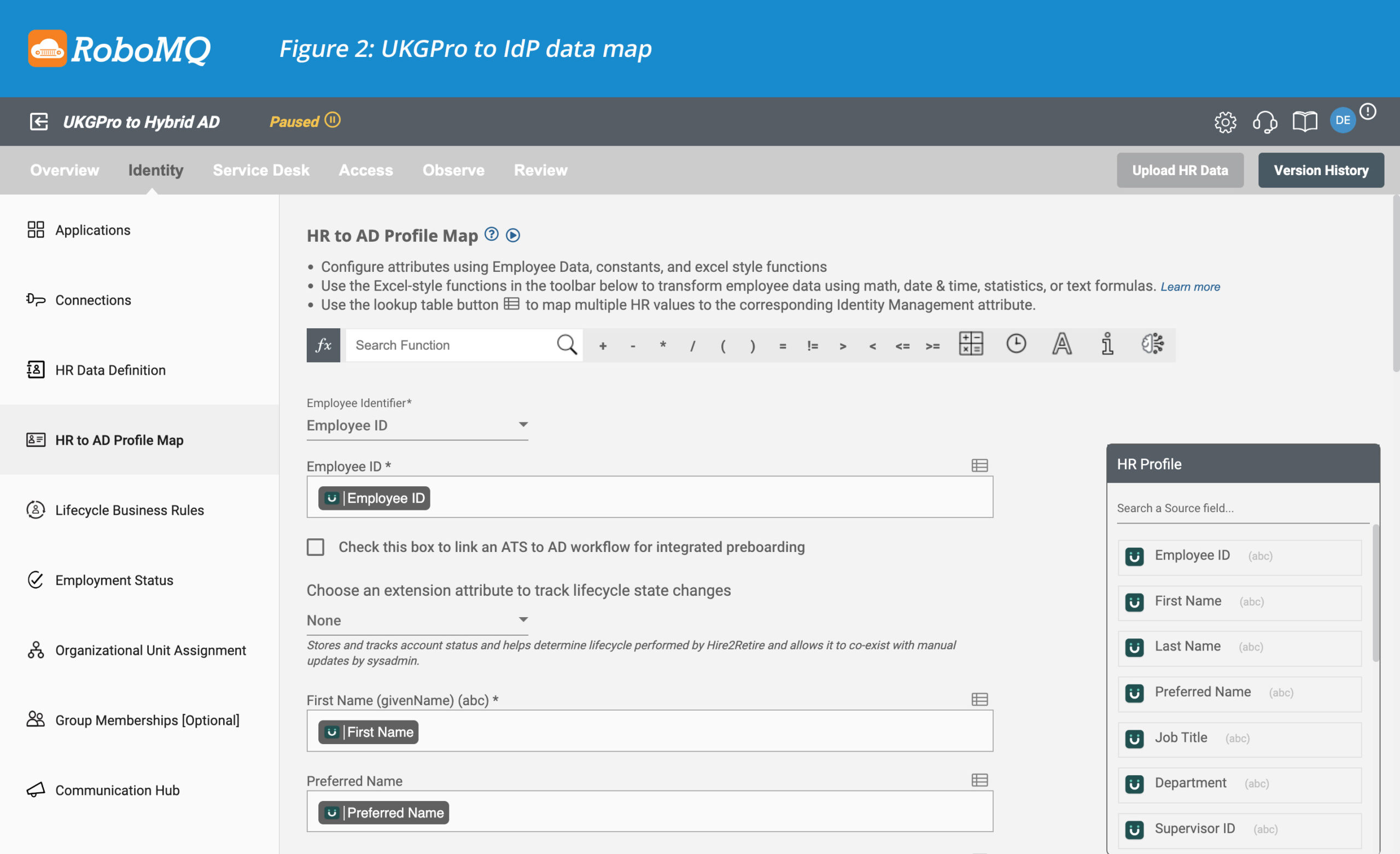Switch to the Access tab
Screen dimensions: 1400x854
pyautogui.click(x=366, y=170)
